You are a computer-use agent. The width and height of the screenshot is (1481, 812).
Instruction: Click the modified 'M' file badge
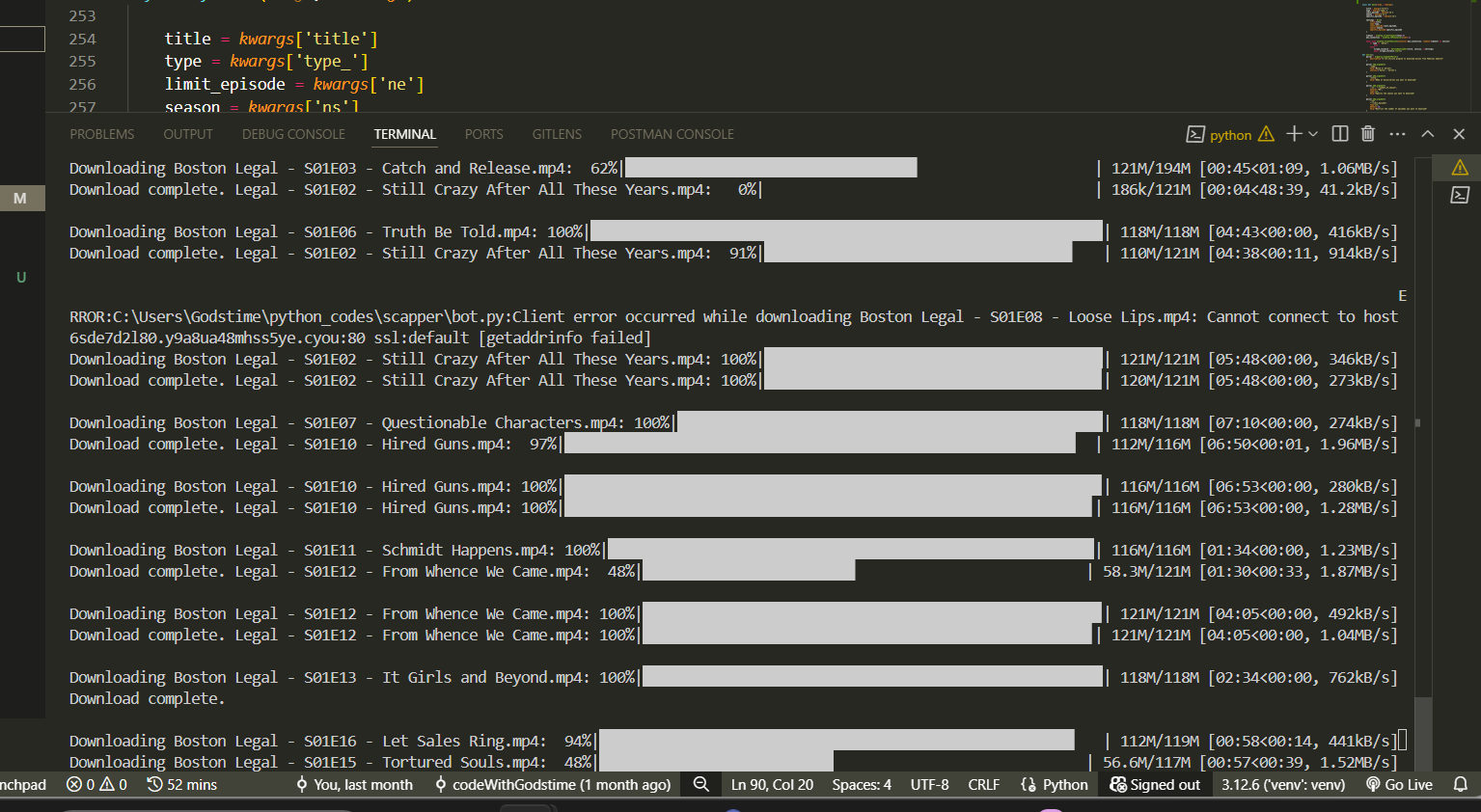coord(20,199)
